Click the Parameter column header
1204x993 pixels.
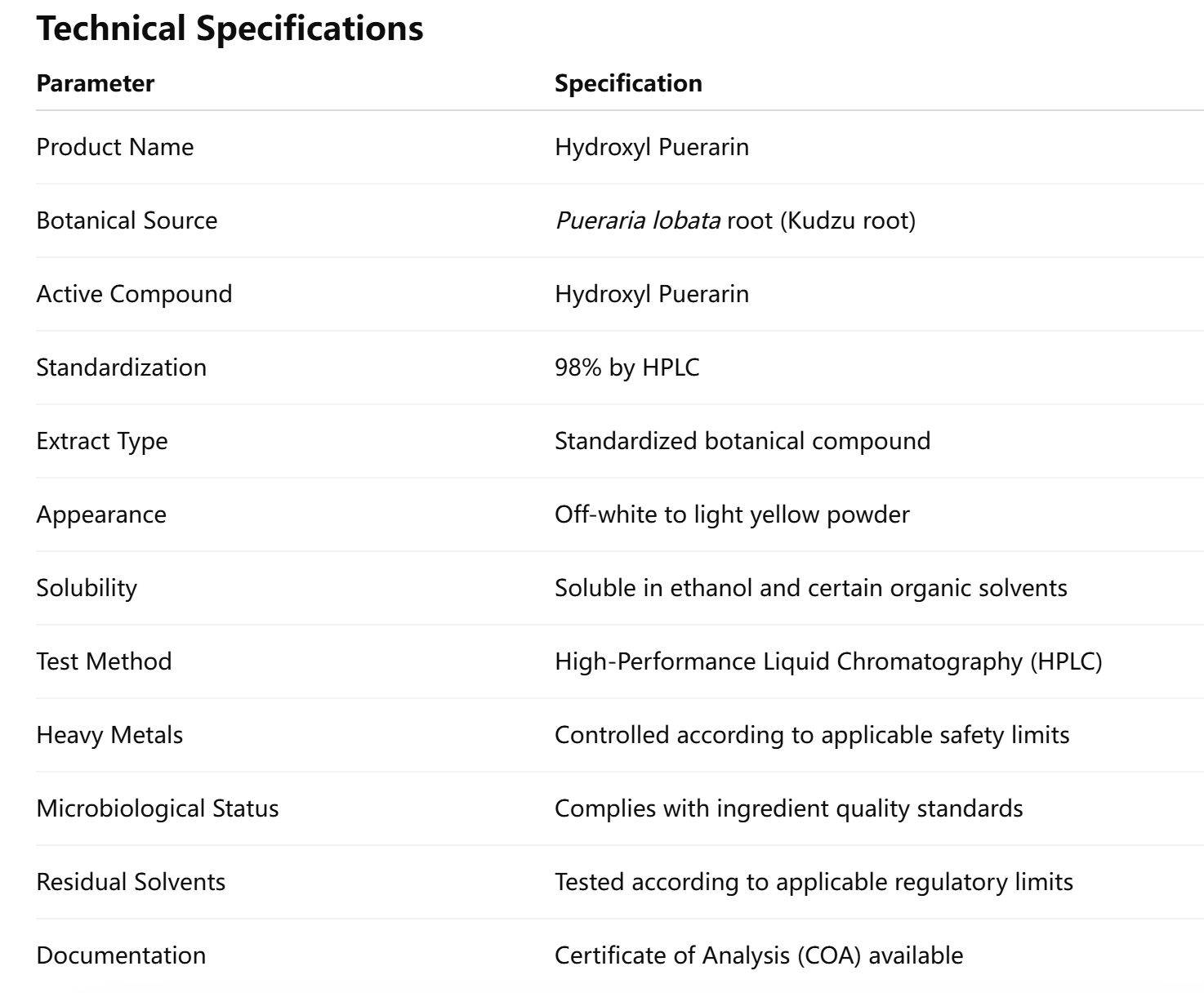pos(96,83)
